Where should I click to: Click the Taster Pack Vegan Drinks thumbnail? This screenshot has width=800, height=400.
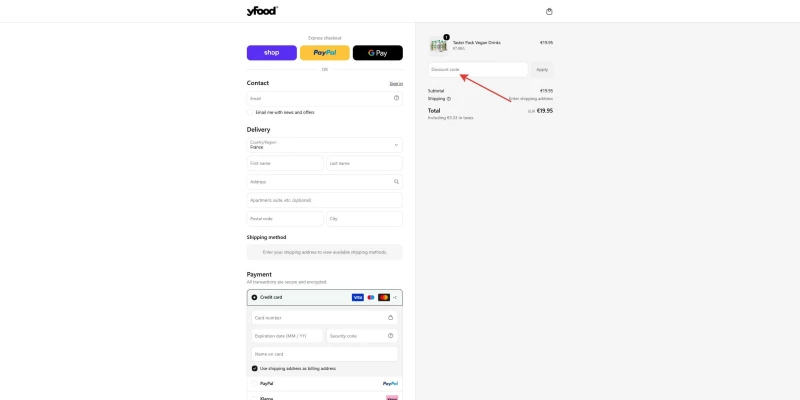point(438,45)
